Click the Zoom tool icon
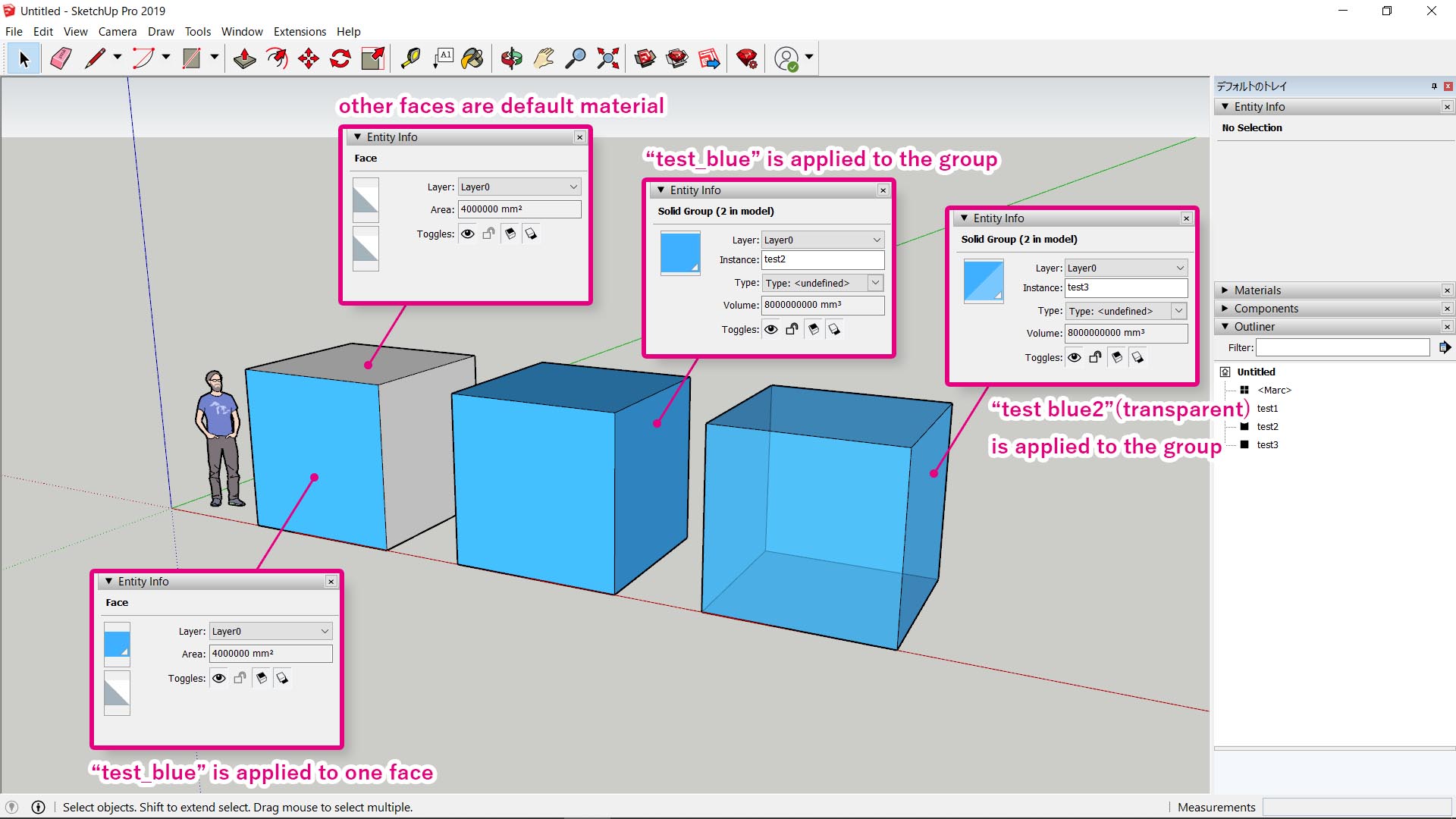 (x=575, y=58)
